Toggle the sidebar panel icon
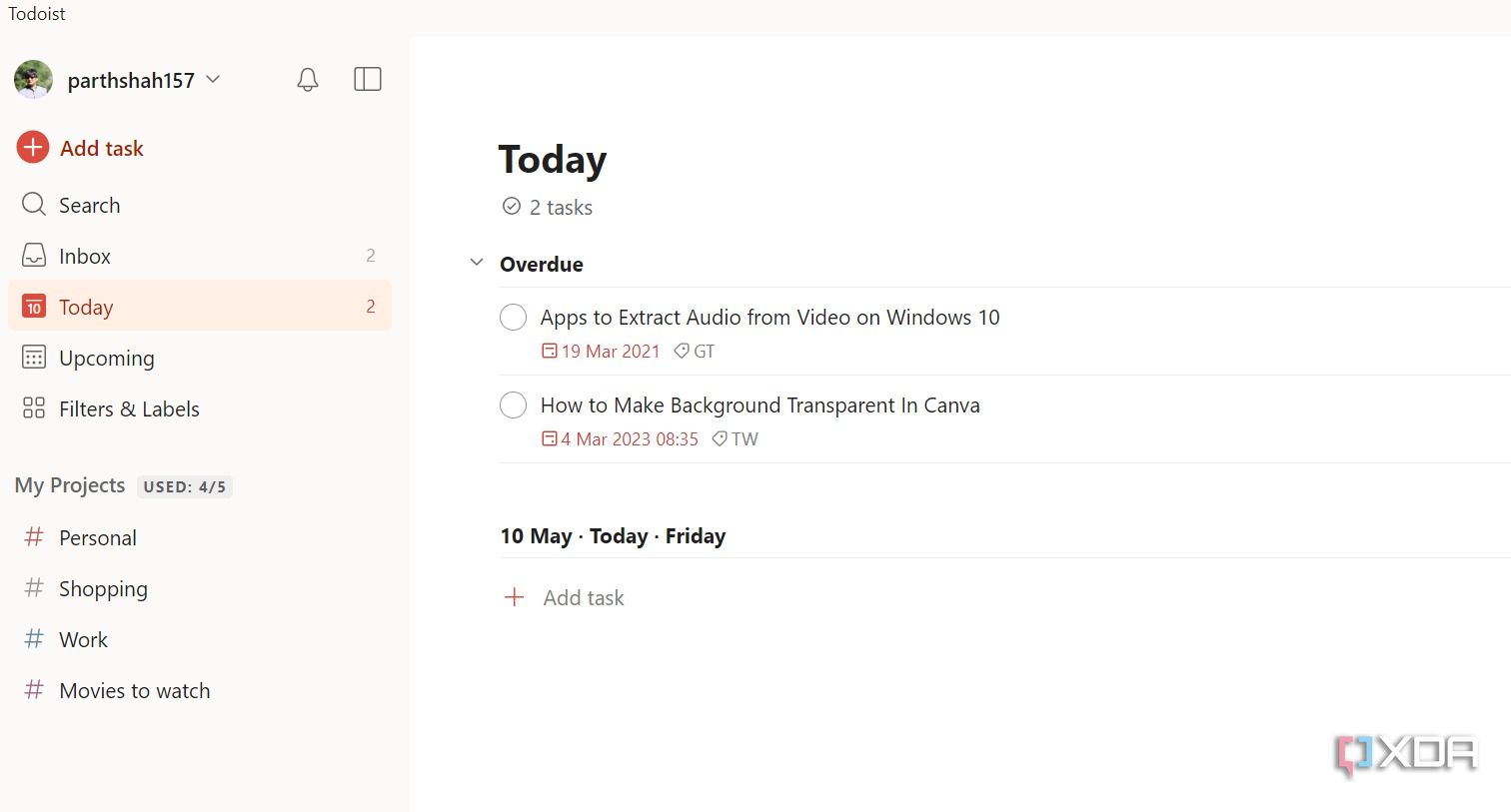 (368, 79)
